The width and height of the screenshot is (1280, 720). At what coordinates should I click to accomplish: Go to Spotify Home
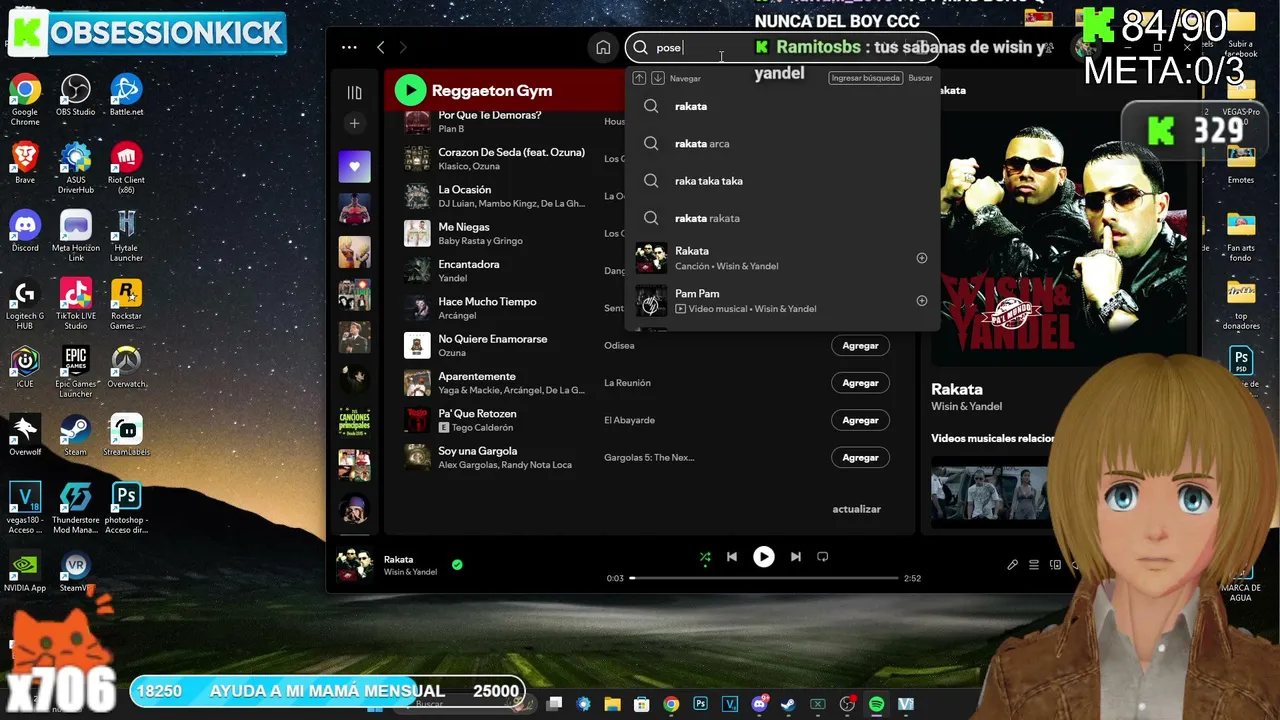pyautogui.click(x=603, y=47)
